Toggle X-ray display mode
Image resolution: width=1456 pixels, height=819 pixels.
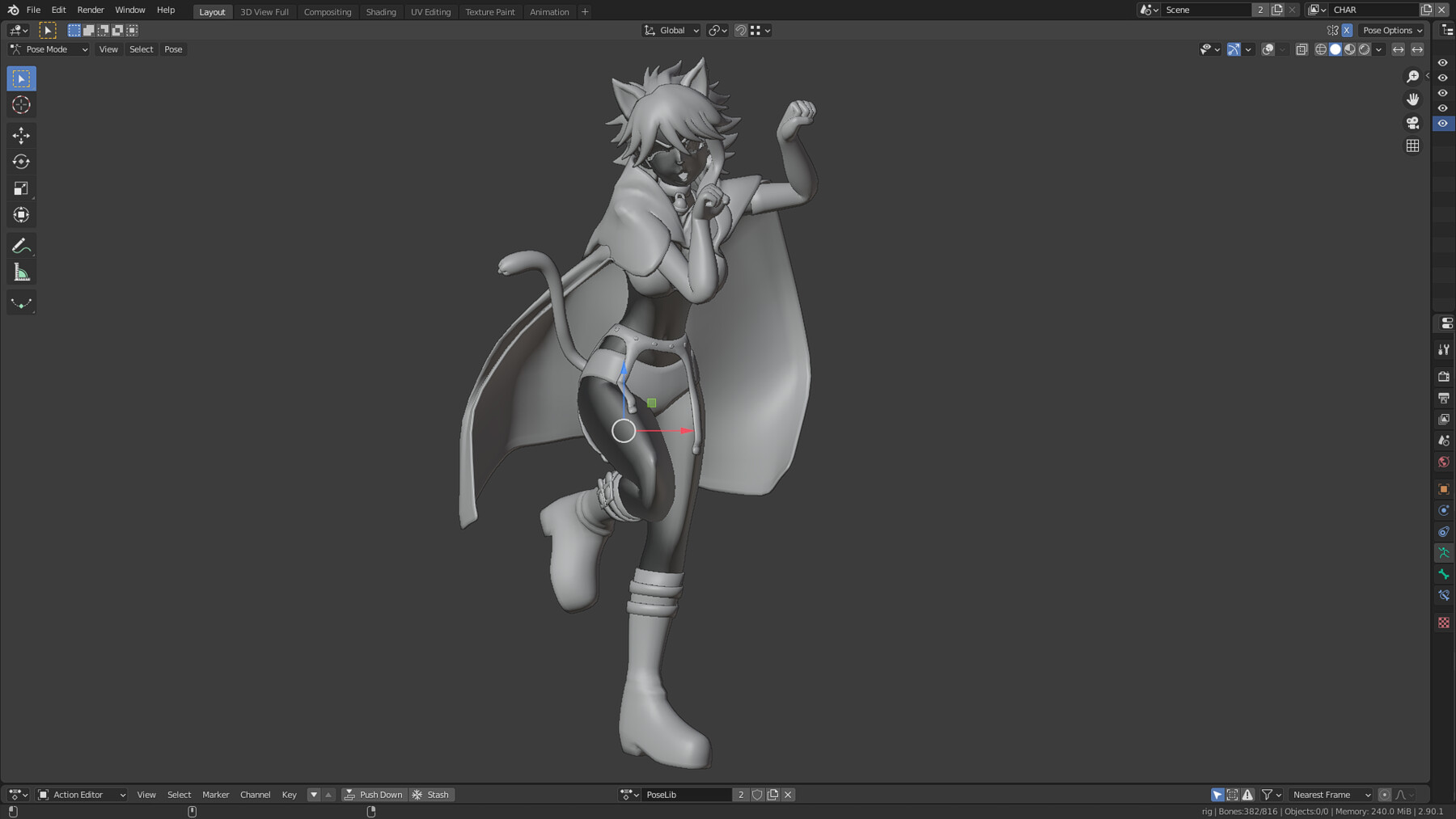(1302, 49)
